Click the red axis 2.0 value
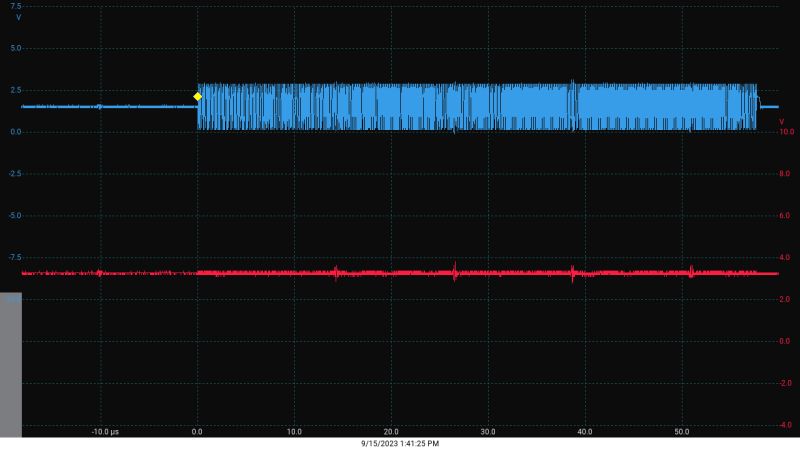The image size is (800, 450). click(785, 299)
